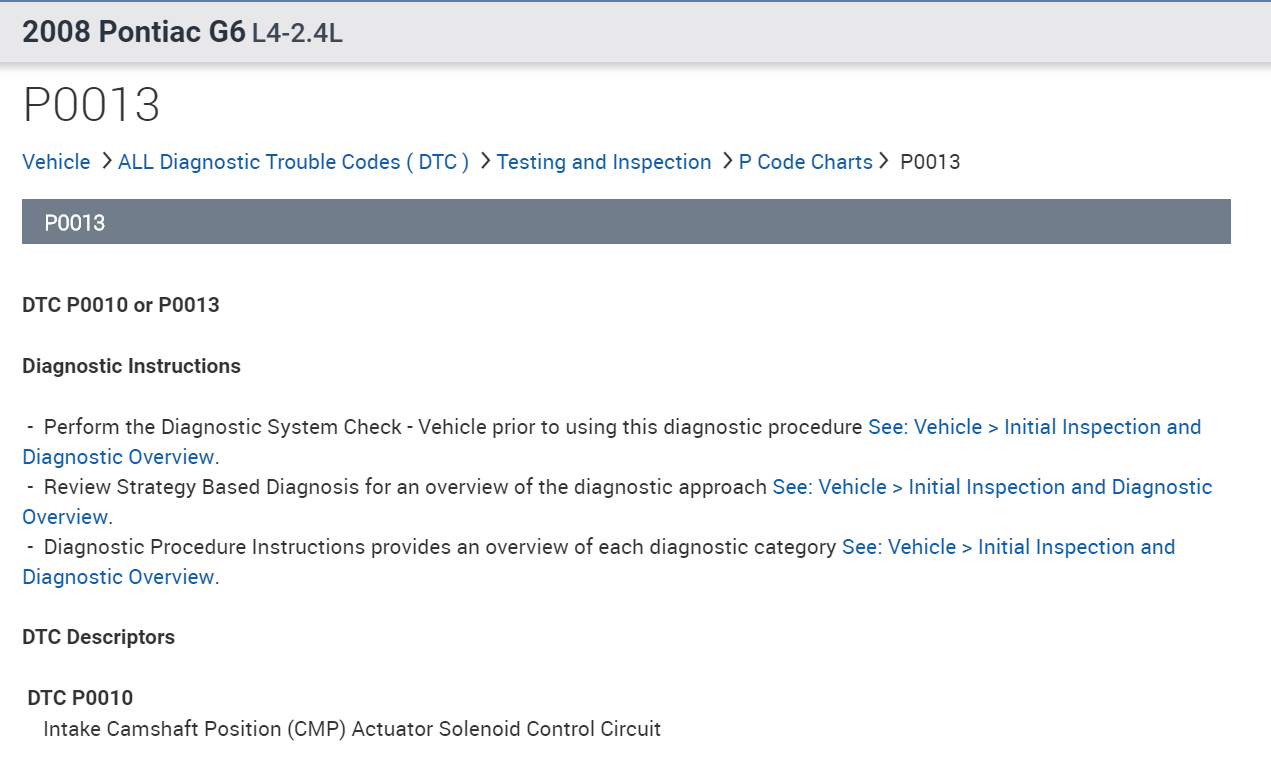Viewport: 1271px width, 762px height.
Task: Navigate to P Code Charts breadcrumb
Action: [x=805, y=162]
